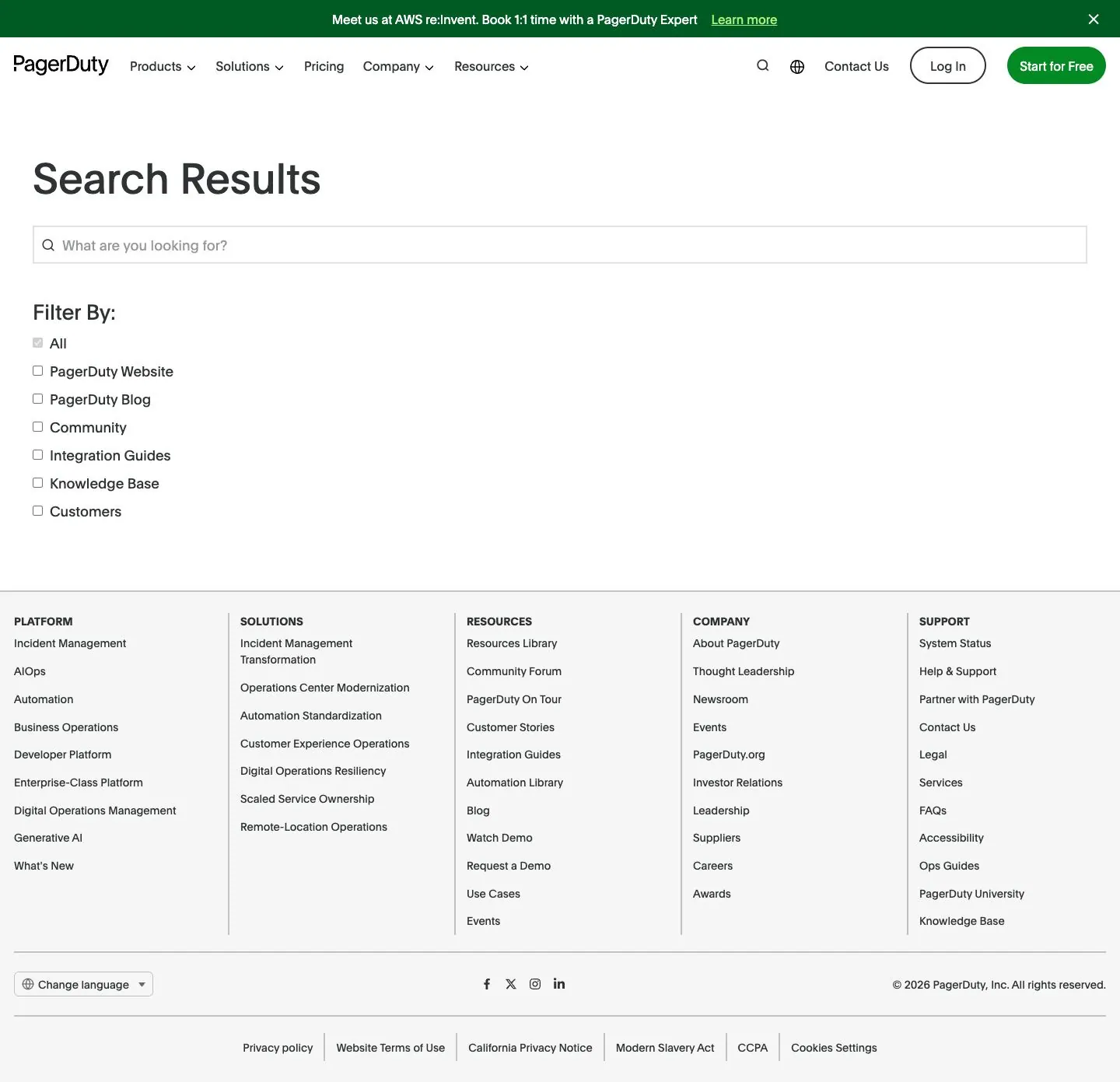Screen dimensions: 1120x1082
Task: Dismiss the AWS re:Invent banner
Action: coord(1094,19)
